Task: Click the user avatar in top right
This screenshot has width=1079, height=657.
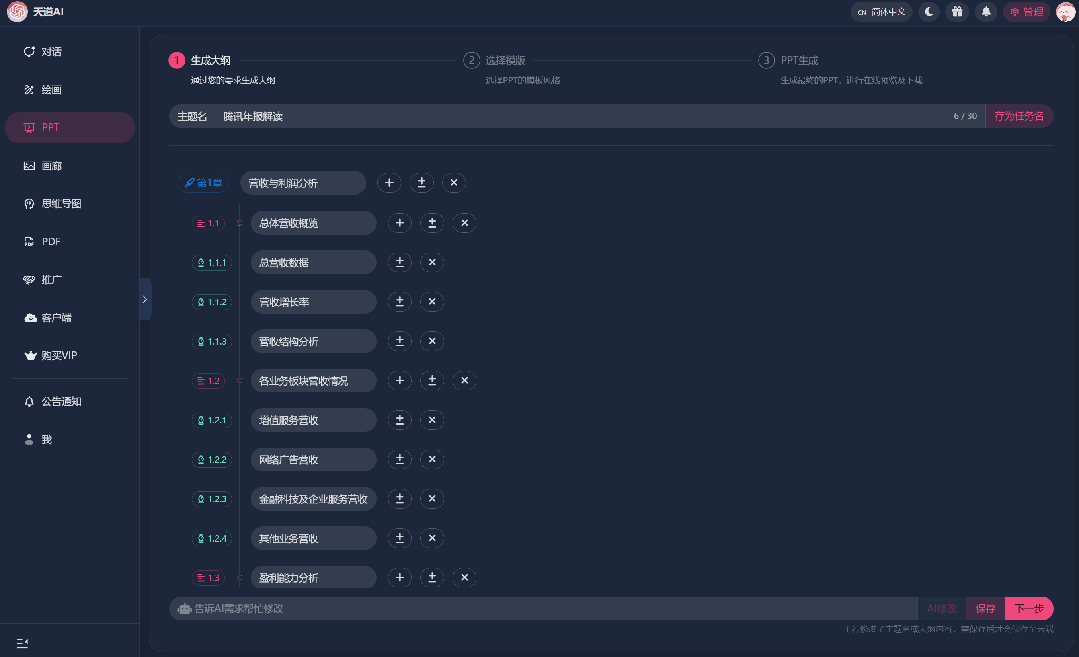Action: click(x=1066, y=12)
